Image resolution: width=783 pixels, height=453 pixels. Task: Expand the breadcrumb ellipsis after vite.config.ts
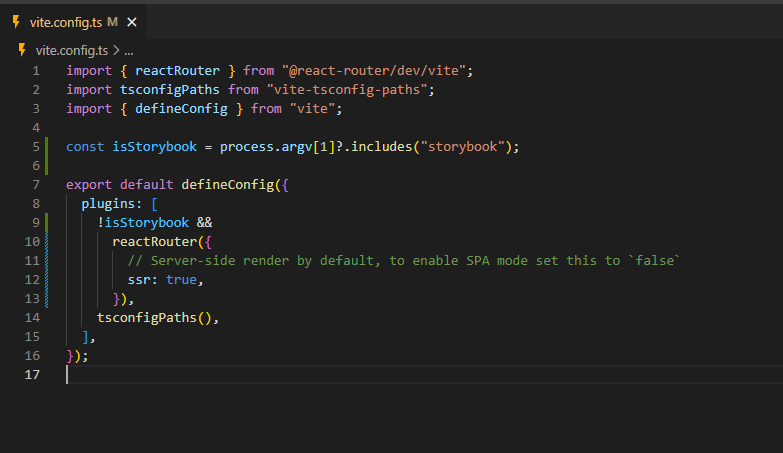[129, 51]
